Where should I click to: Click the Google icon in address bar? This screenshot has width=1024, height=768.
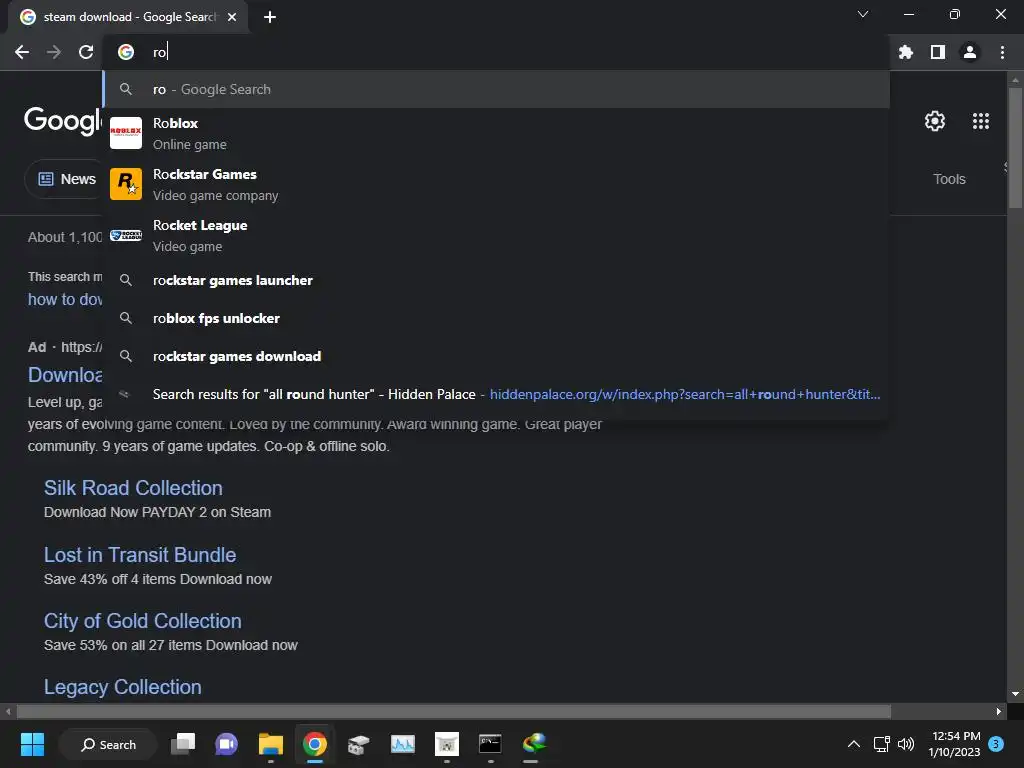click(125, 52)
